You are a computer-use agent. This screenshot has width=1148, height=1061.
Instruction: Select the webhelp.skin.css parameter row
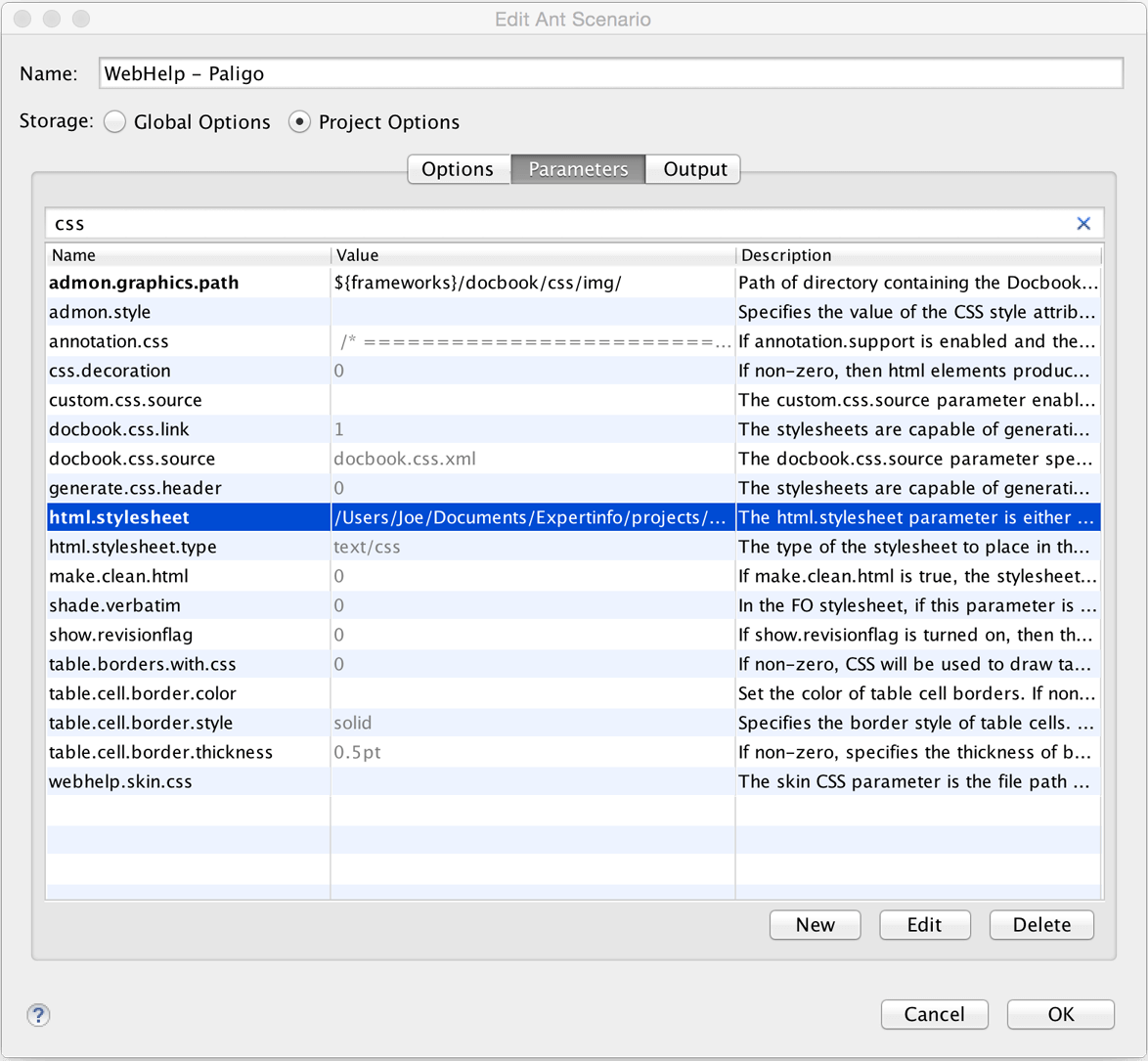tap(120, 781)
